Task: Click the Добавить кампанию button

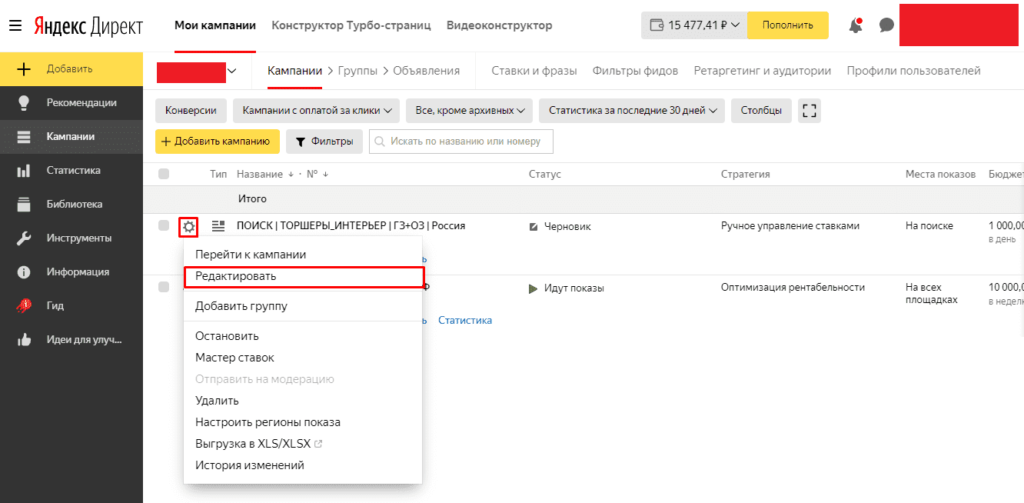Action: (217, 142)
